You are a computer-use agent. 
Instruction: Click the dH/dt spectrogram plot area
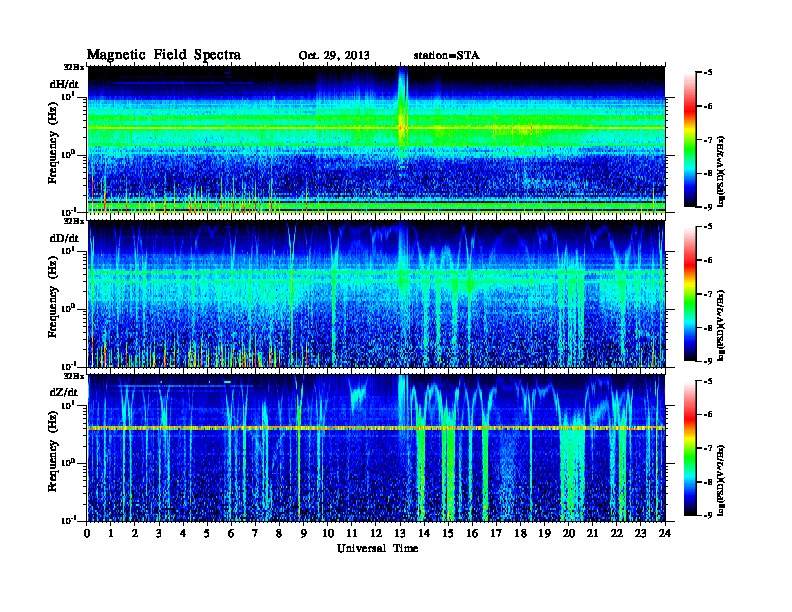(376, 140)
